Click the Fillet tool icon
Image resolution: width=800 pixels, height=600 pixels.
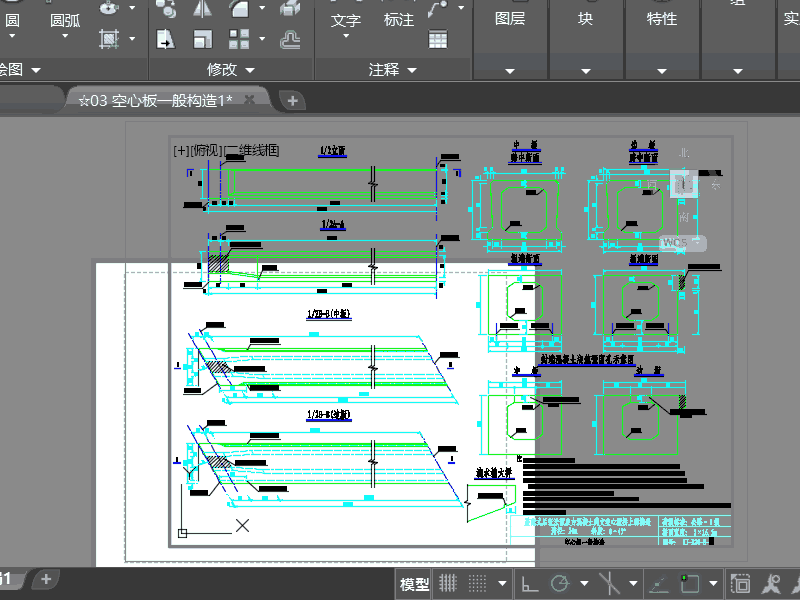(x=240, y=9)
